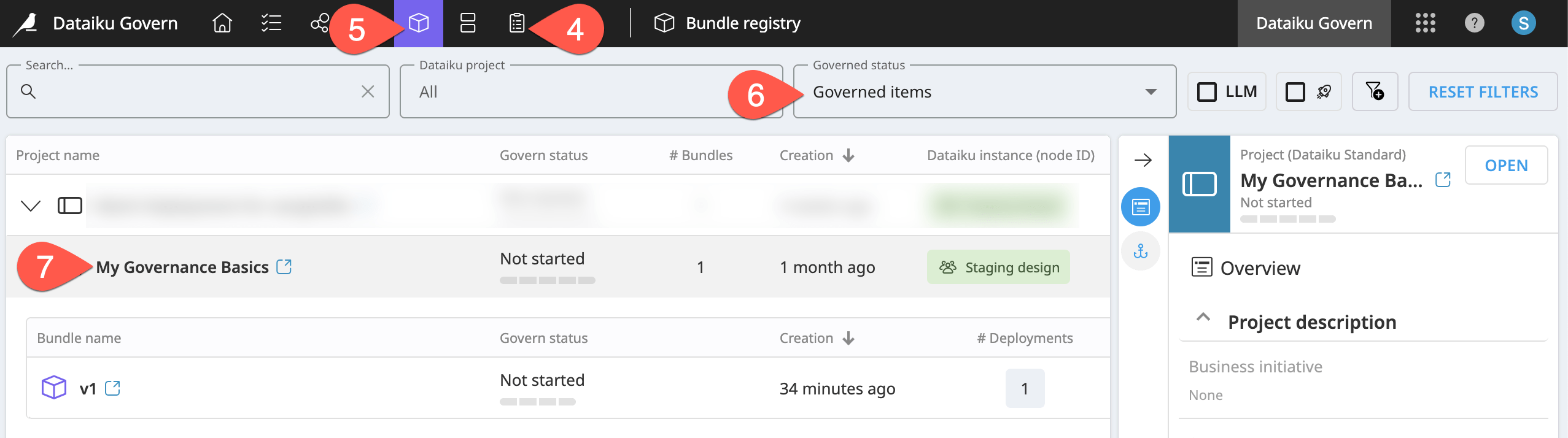Go to the Home page icon
Screen dimensions: 1568x438
coord(222,23)
